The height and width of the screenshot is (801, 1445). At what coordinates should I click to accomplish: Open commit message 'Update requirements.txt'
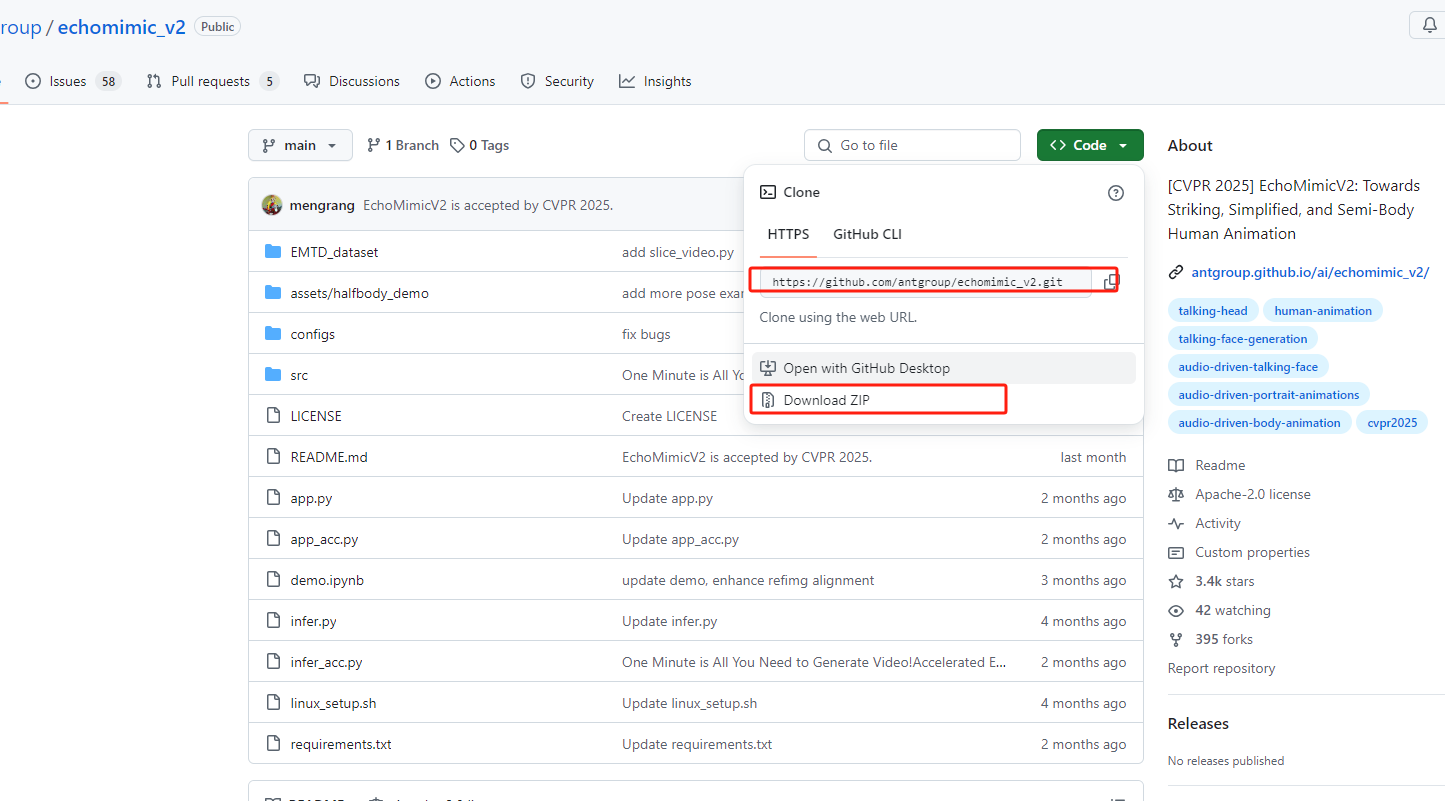click(697, 744)
